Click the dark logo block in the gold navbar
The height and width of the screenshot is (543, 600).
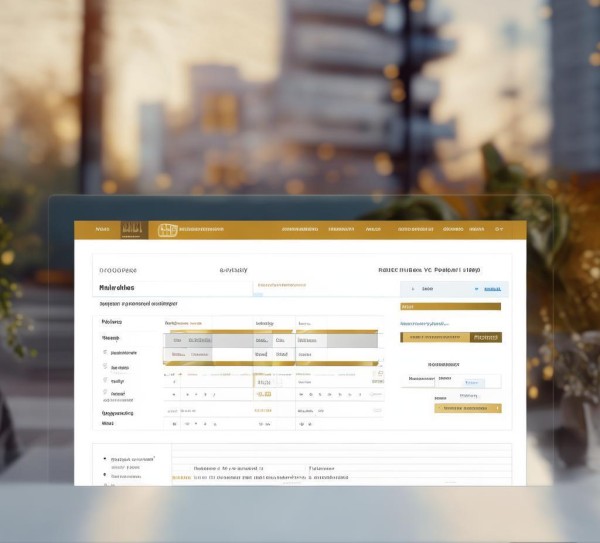pos(133,230)
